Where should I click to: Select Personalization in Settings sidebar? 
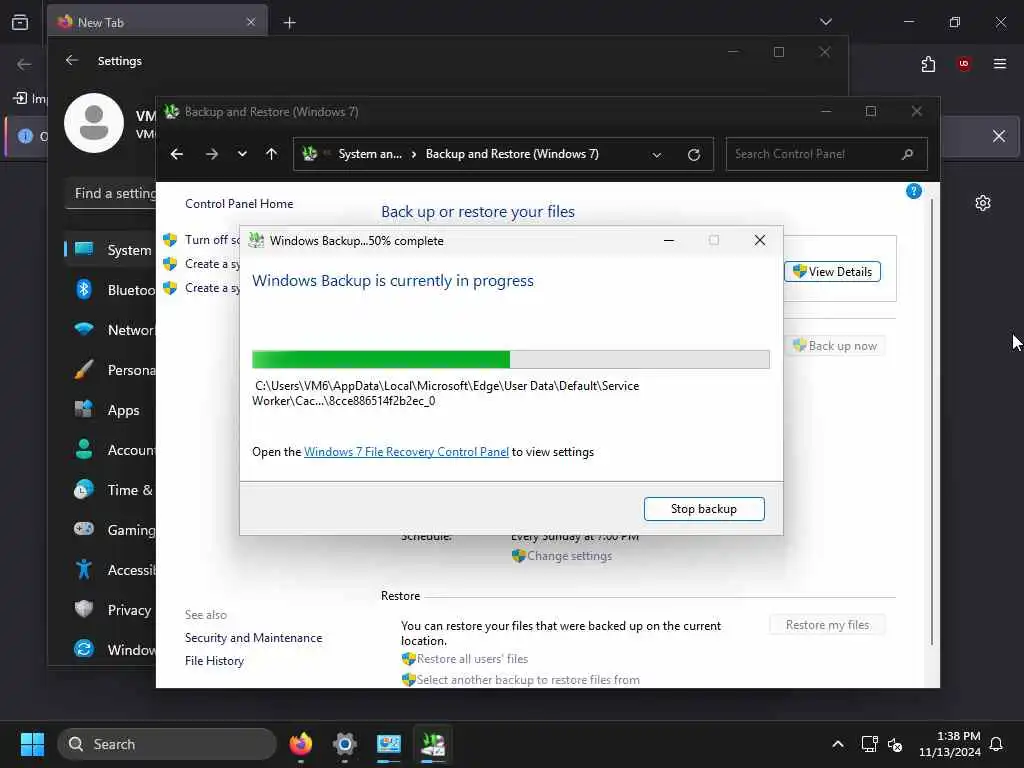[x=111, y=370]
